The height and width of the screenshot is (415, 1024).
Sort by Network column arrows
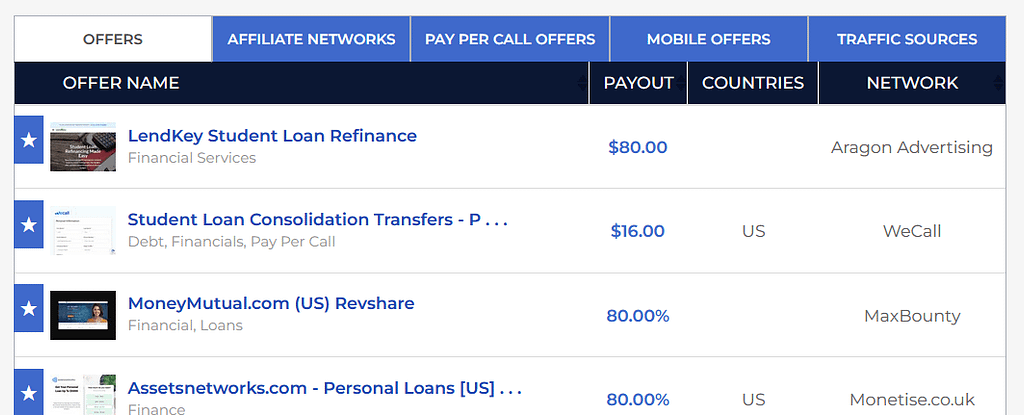(998, 83)
